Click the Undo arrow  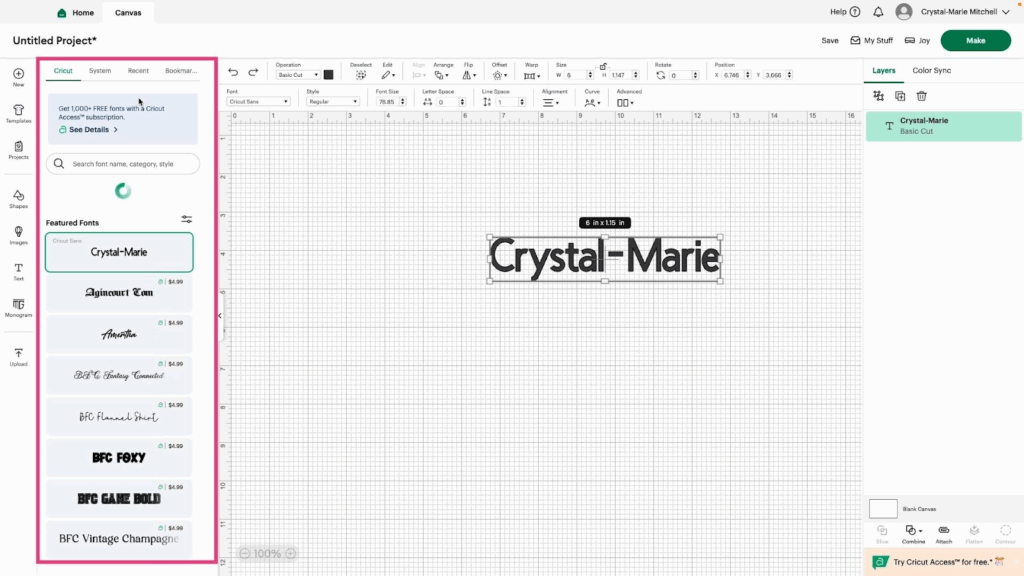click(233, 72)
